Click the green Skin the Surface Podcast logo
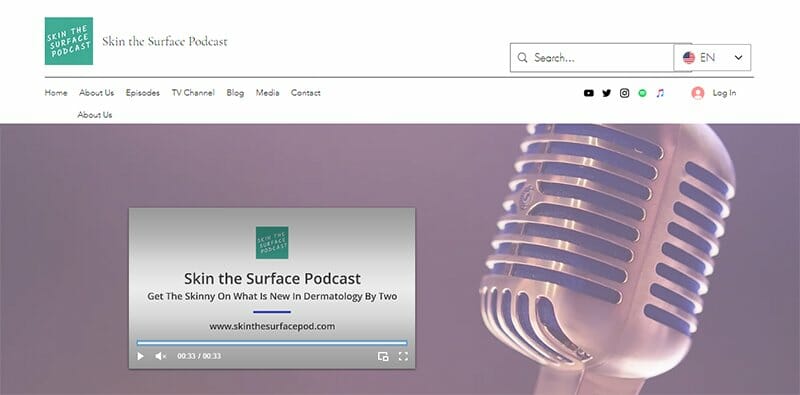Viewport: 800px width, 395px height. (x=69, y=41)
